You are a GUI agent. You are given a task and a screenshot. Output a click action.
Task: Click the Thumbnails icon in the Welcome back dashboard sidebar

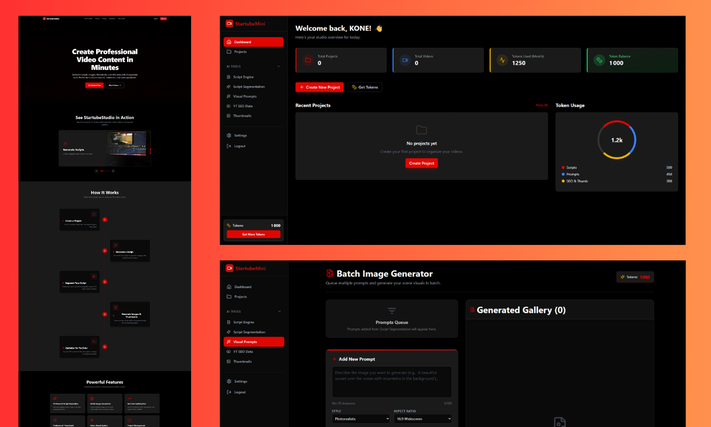pyautogui.click(x=229, y=116)
